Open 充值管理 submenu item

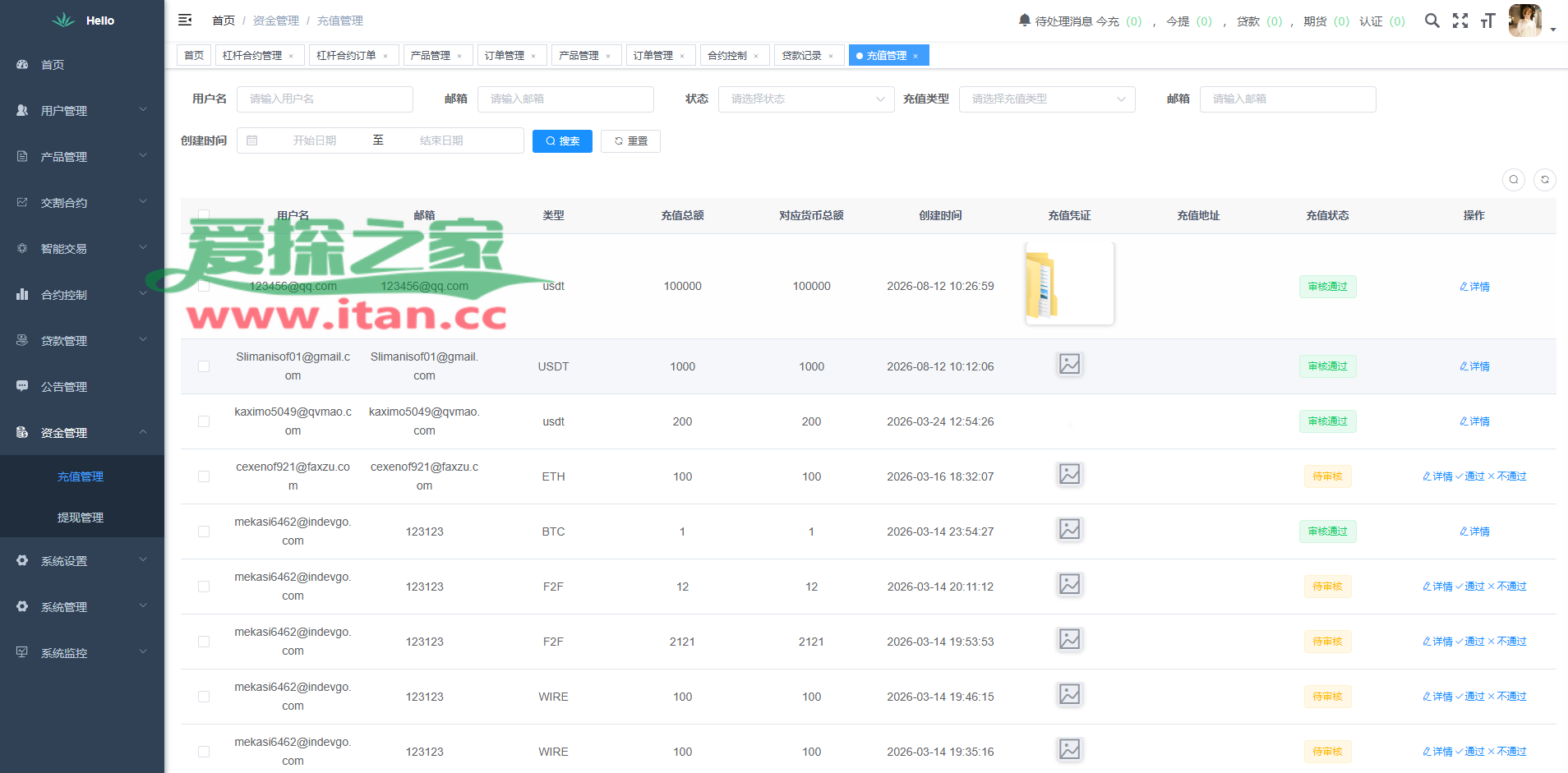click(x=82, y=476)
